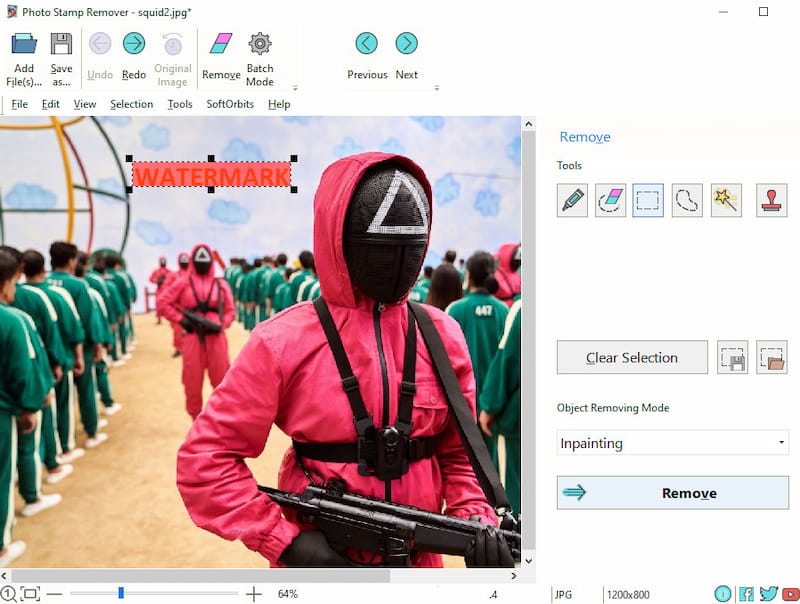This screenshot has width=800, height=604.
Task: Open the SoftOrbits menu
Action: pos(230,104)
